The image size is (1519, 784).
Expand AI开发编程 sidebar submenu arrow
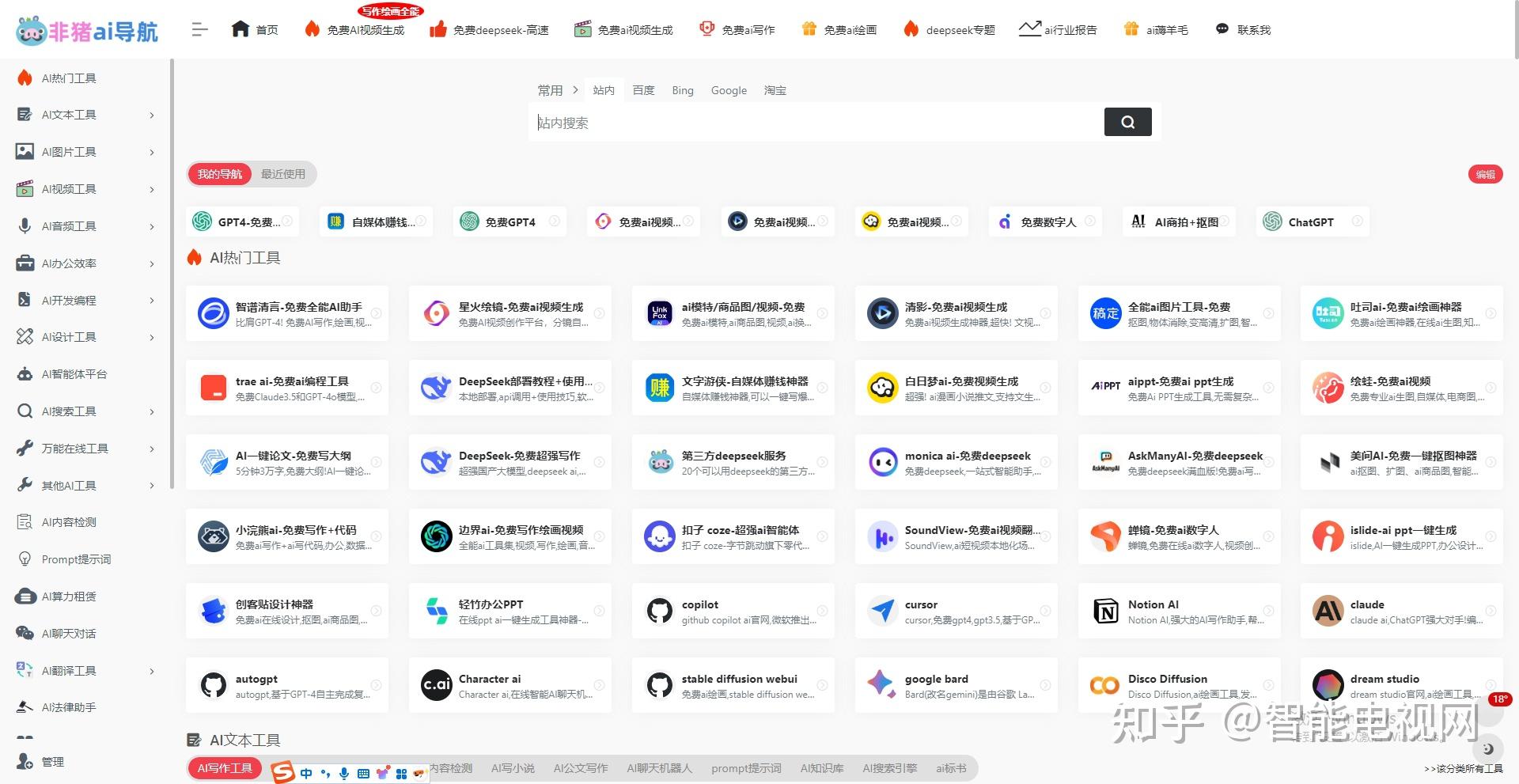[x=152, y=301]
